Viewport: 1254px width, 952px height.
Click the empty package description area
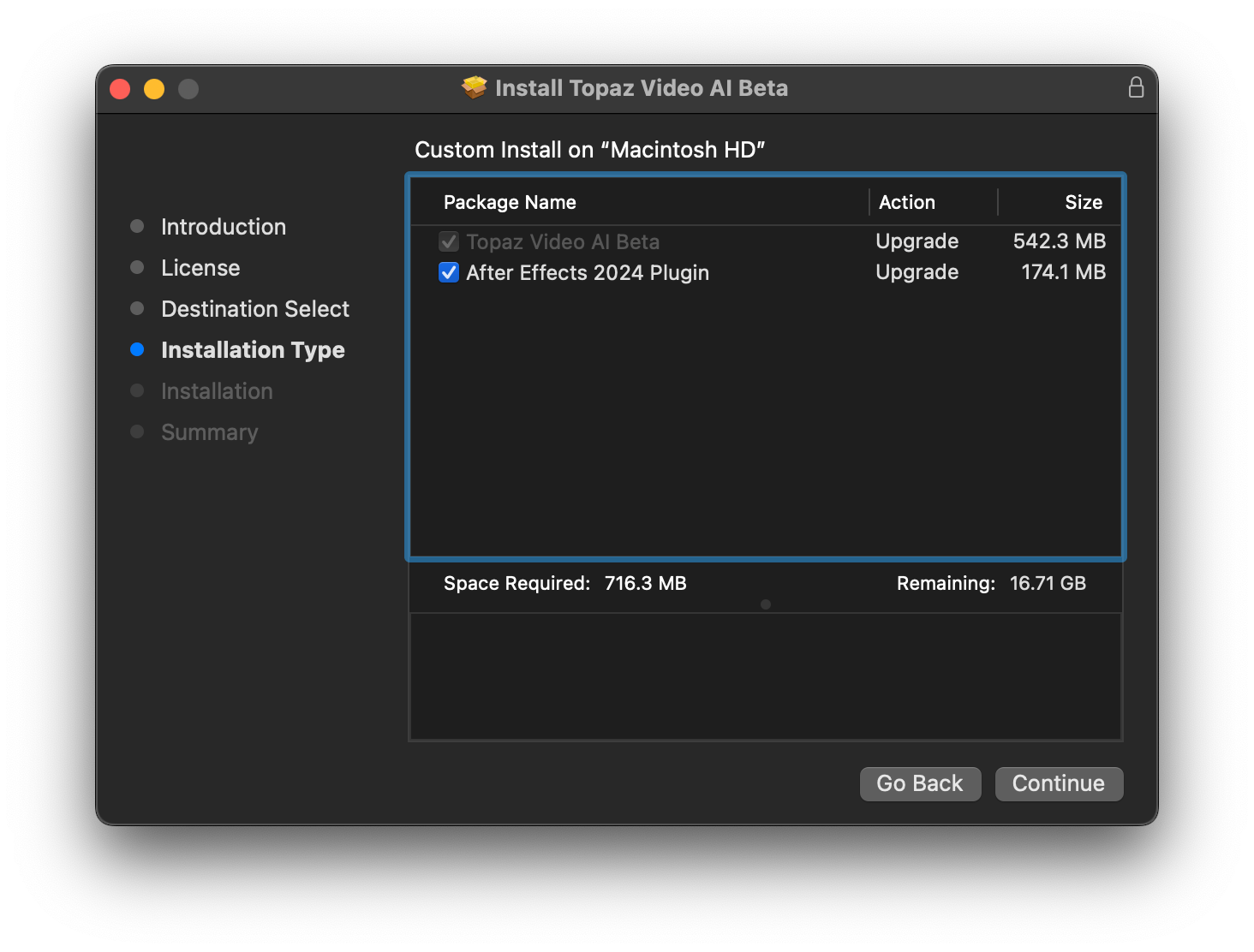(766, 676)
